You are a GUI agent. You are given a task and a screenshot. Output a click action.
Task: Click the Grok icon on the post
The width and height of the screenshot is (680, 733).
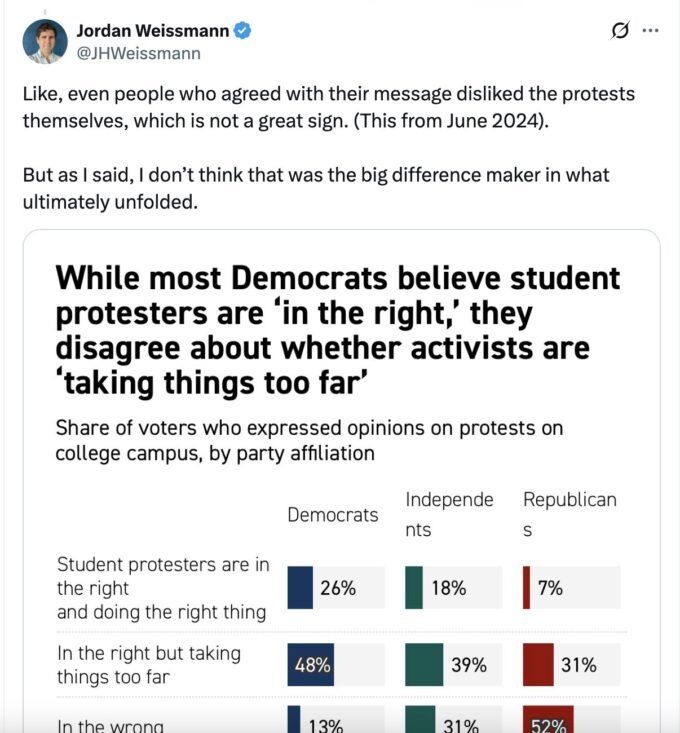point(620,31)
